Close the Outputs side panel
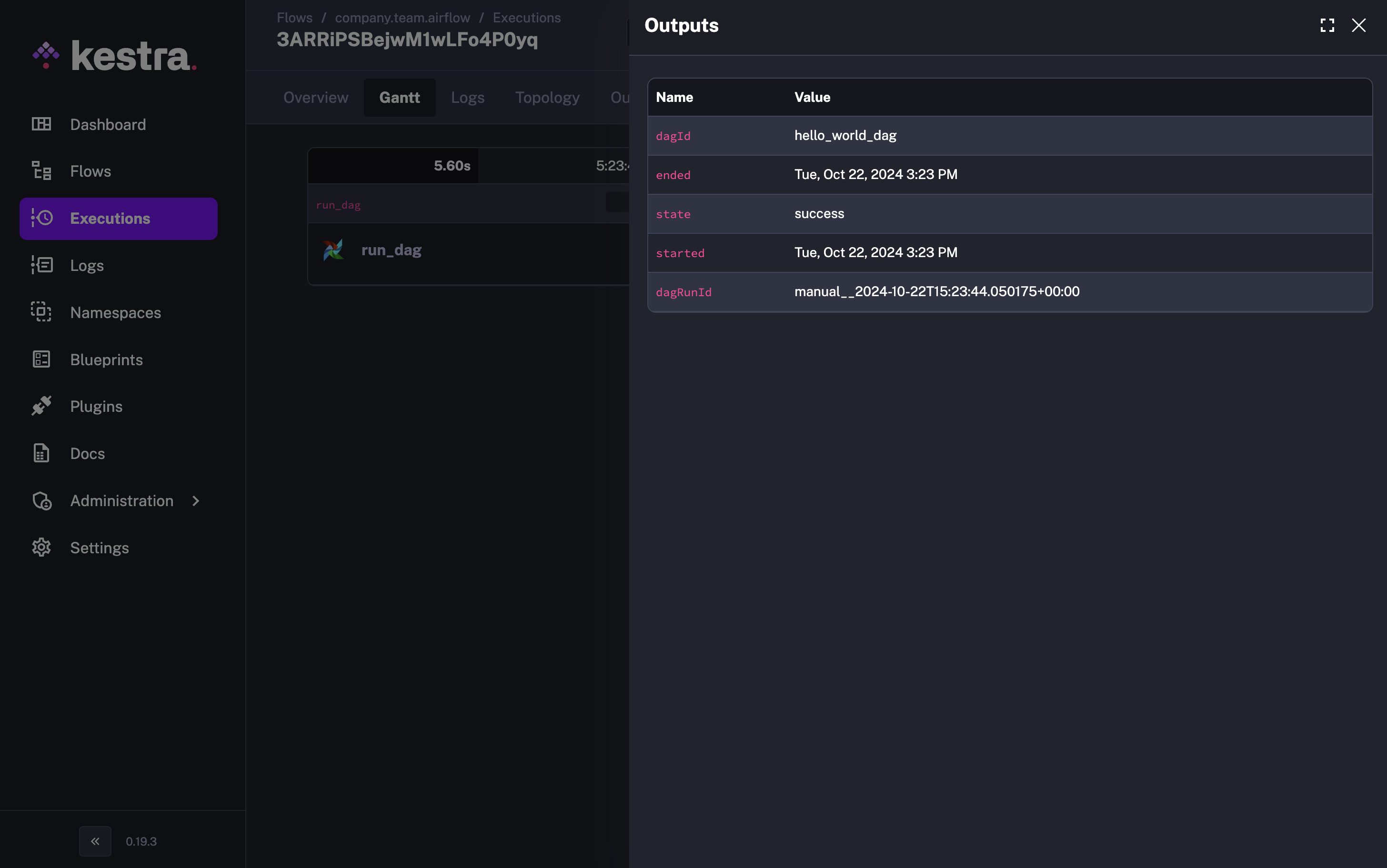The height and width of the screenshot is (868, 1387). pos(1358,25)
